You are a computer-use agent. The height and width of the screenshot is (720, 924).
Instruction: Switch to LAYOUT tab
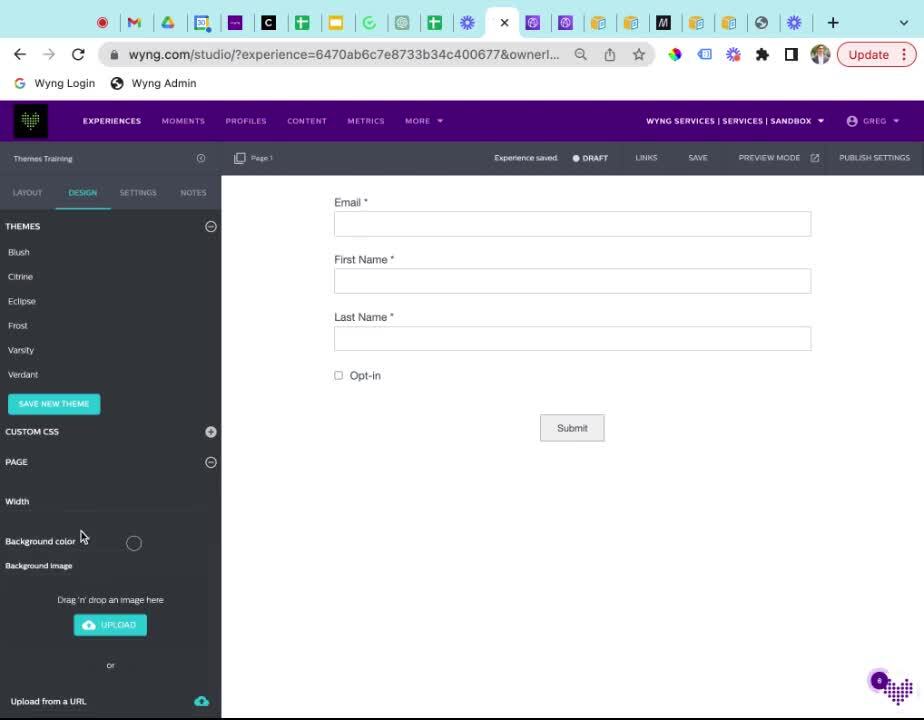[27, 193]
